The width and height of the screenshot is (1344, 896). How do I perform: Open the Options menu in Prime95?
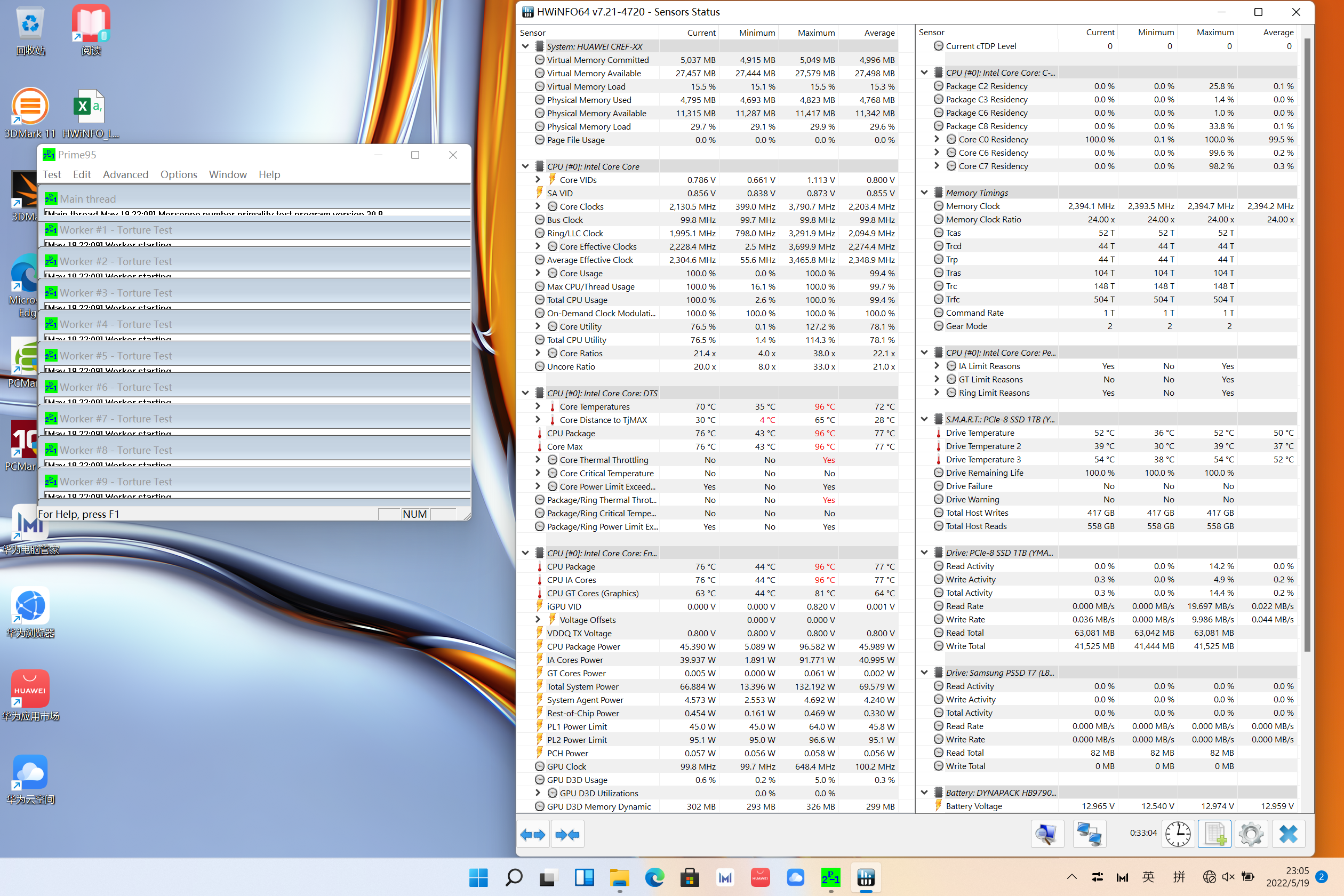pos(178,174)
